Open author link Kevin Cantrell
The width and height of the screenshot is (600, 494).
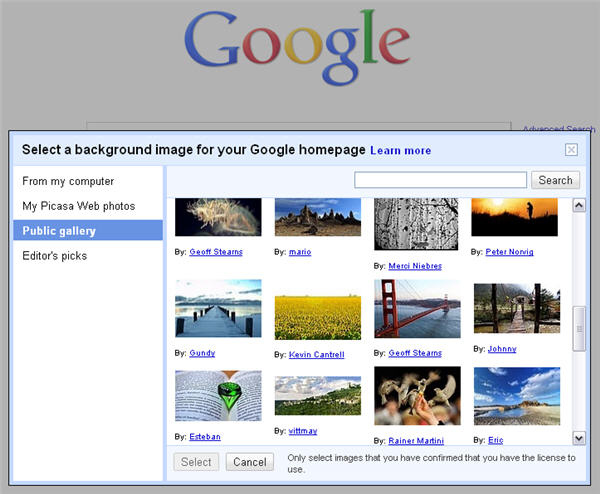[x=316, y=355]
